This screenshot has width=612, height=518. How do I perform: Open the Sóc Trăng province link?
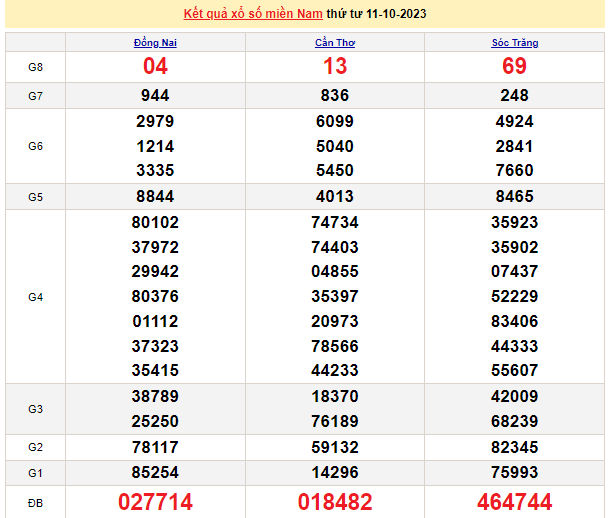coord(514,43)
